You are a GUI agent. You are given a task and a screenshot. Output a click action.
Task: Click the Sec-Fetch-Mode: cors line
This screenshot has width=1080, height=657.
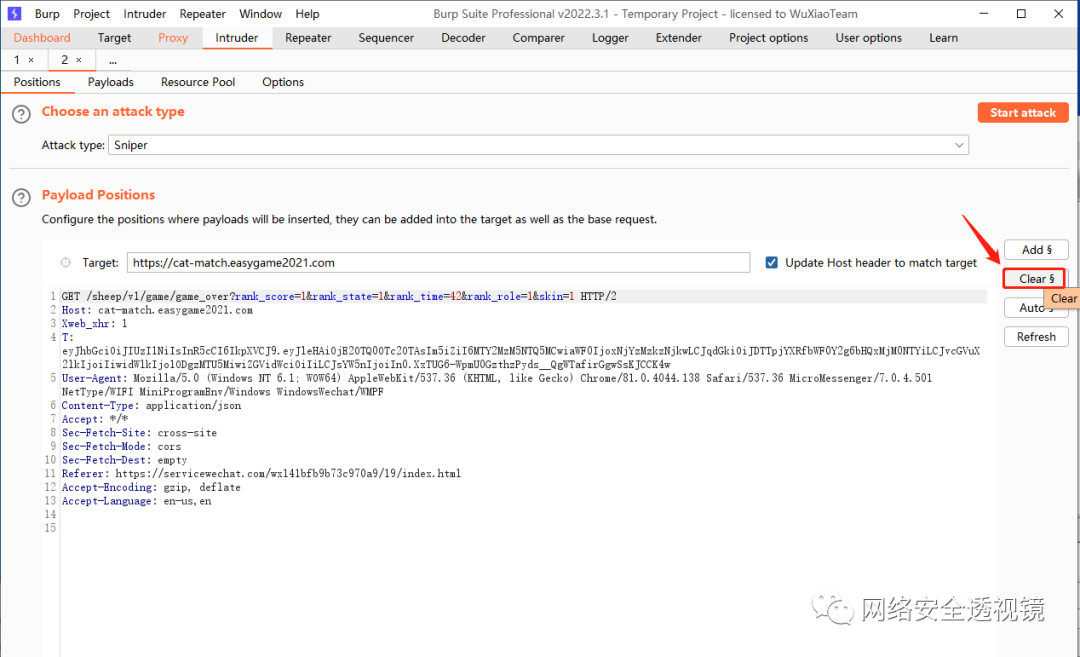click(x=121, y=446)
